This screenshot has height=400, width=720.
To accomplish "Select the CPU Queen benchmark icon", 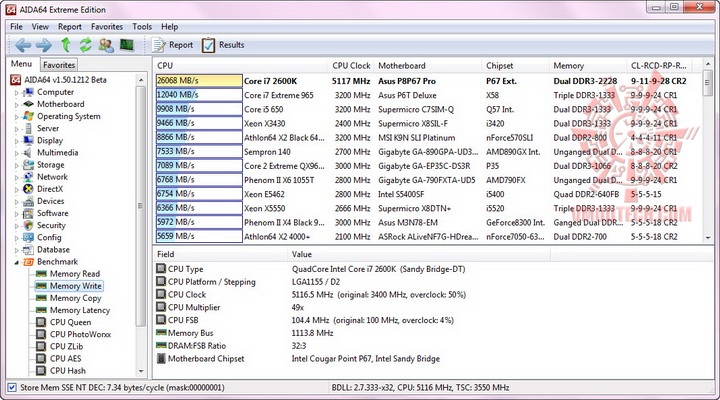I will pos(41,322).
